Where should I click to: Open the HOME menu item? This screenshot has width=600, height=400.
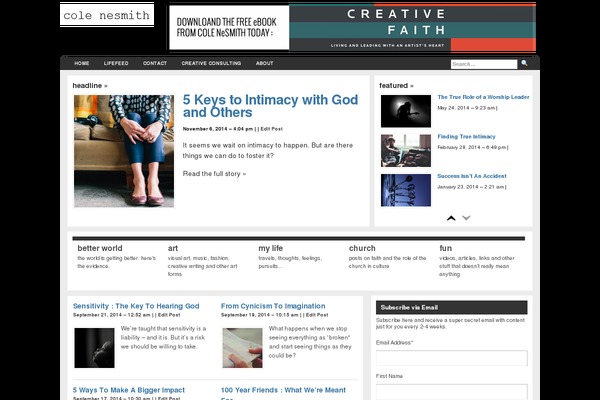[x=82, y=63]
